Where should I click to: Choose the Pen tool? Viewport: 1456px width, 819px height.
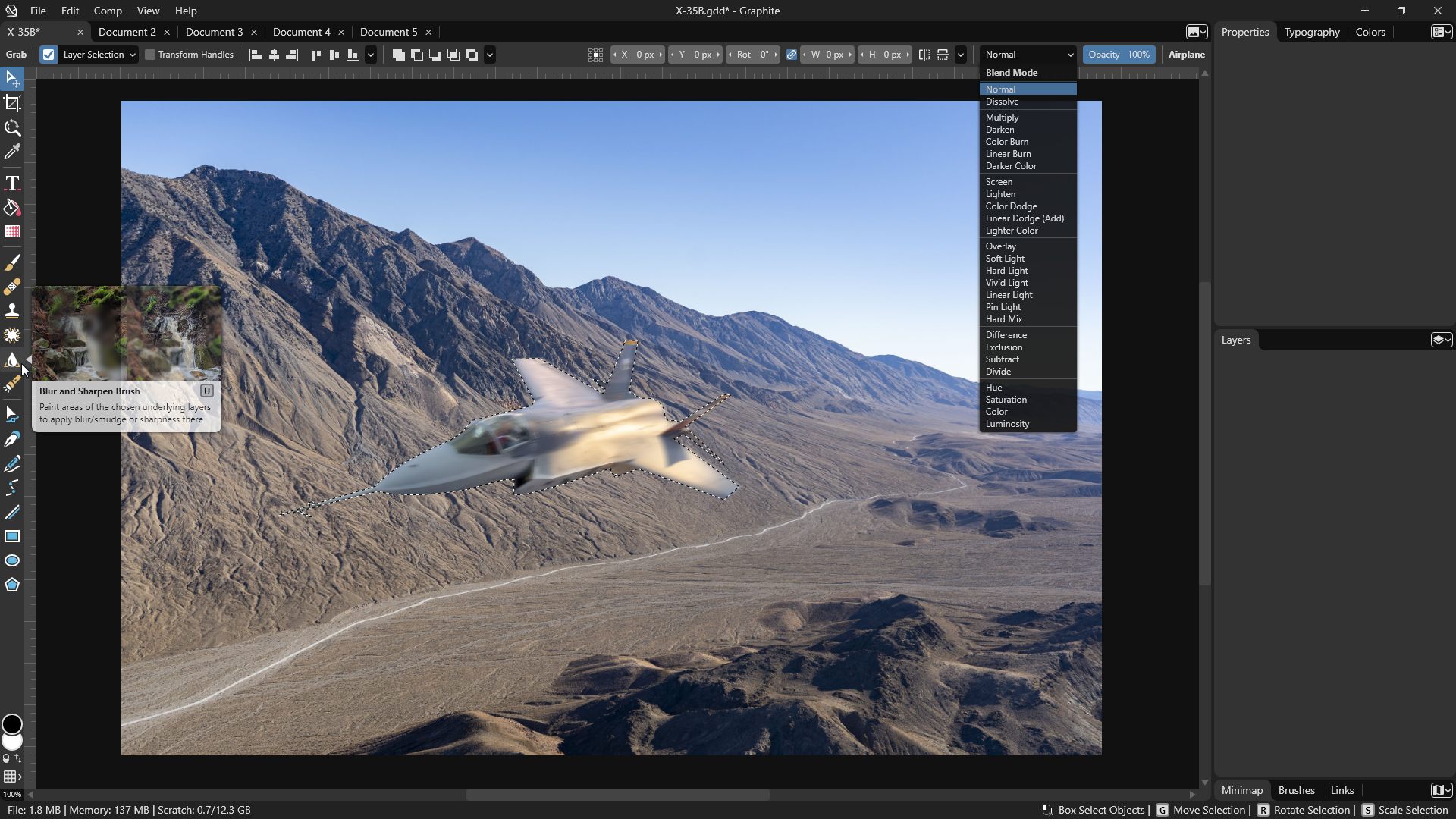(x=12, y=440)
